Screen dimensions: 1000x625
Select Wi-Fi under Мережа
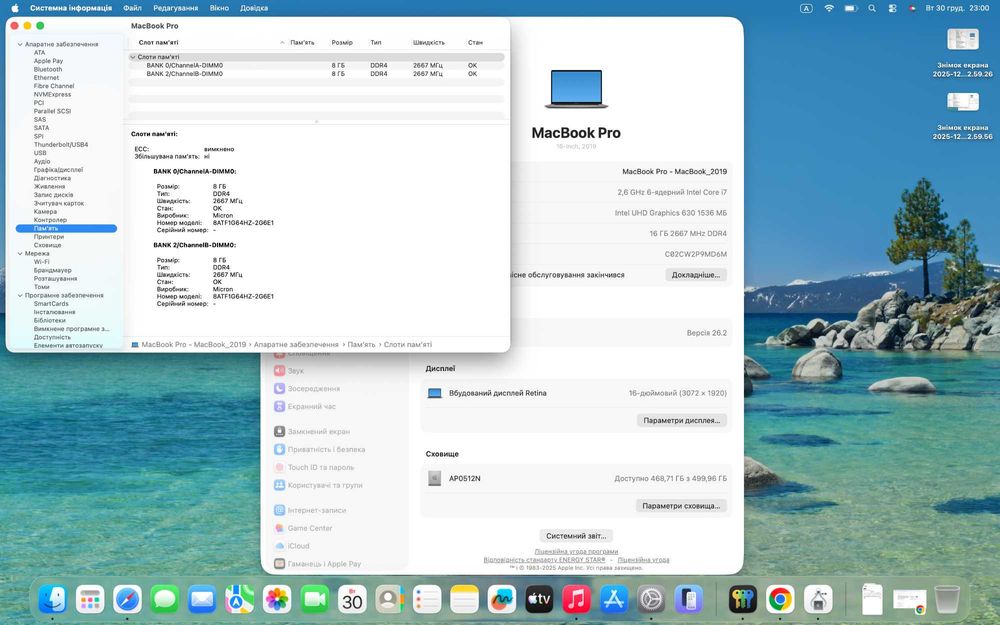pyautogui.click(x=41, y=262)
